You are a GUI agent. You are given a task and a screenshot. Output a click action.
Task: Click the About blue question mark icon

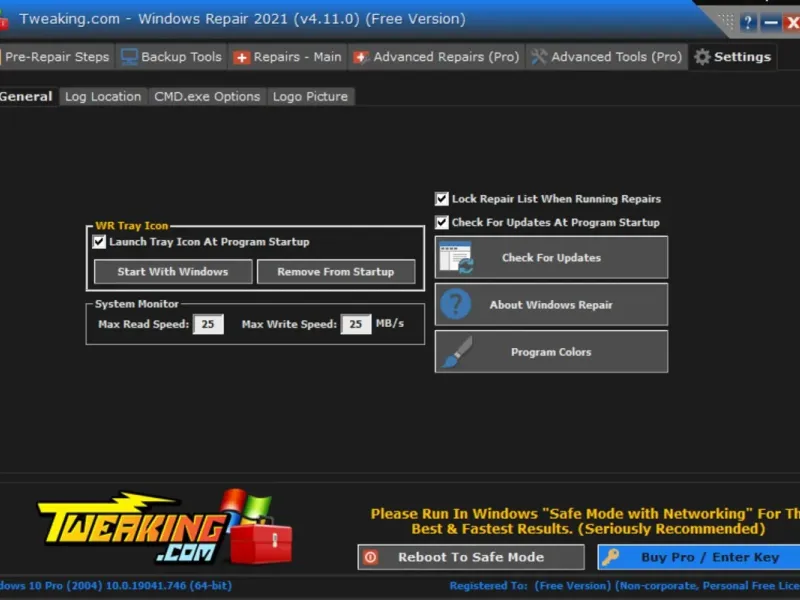[455, 305]
